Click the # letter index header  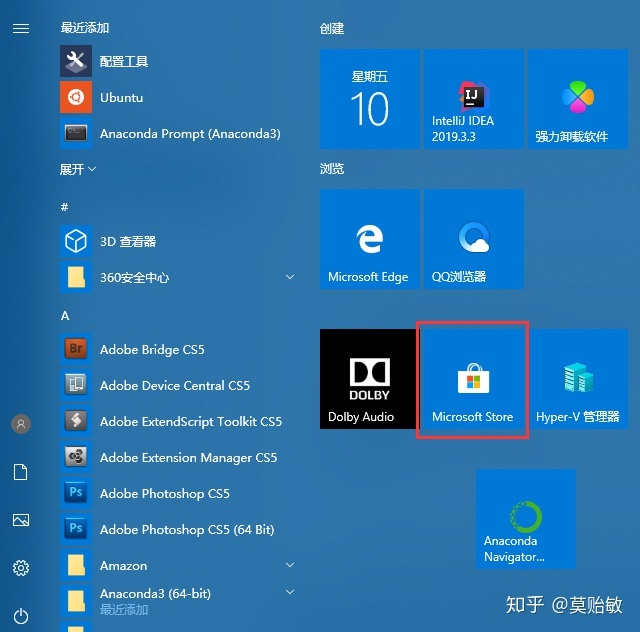pos(64,207)
